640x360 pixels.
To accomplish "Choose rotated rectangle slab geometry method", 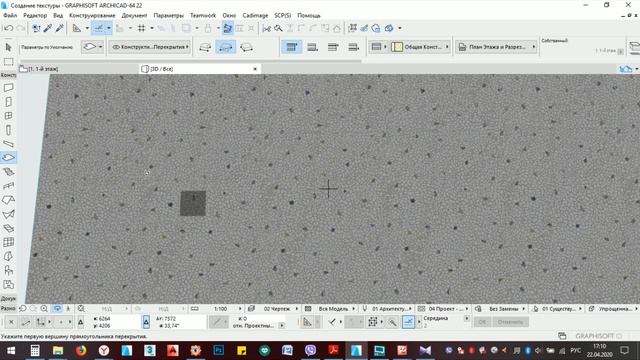I will click(x=247, y=47).
